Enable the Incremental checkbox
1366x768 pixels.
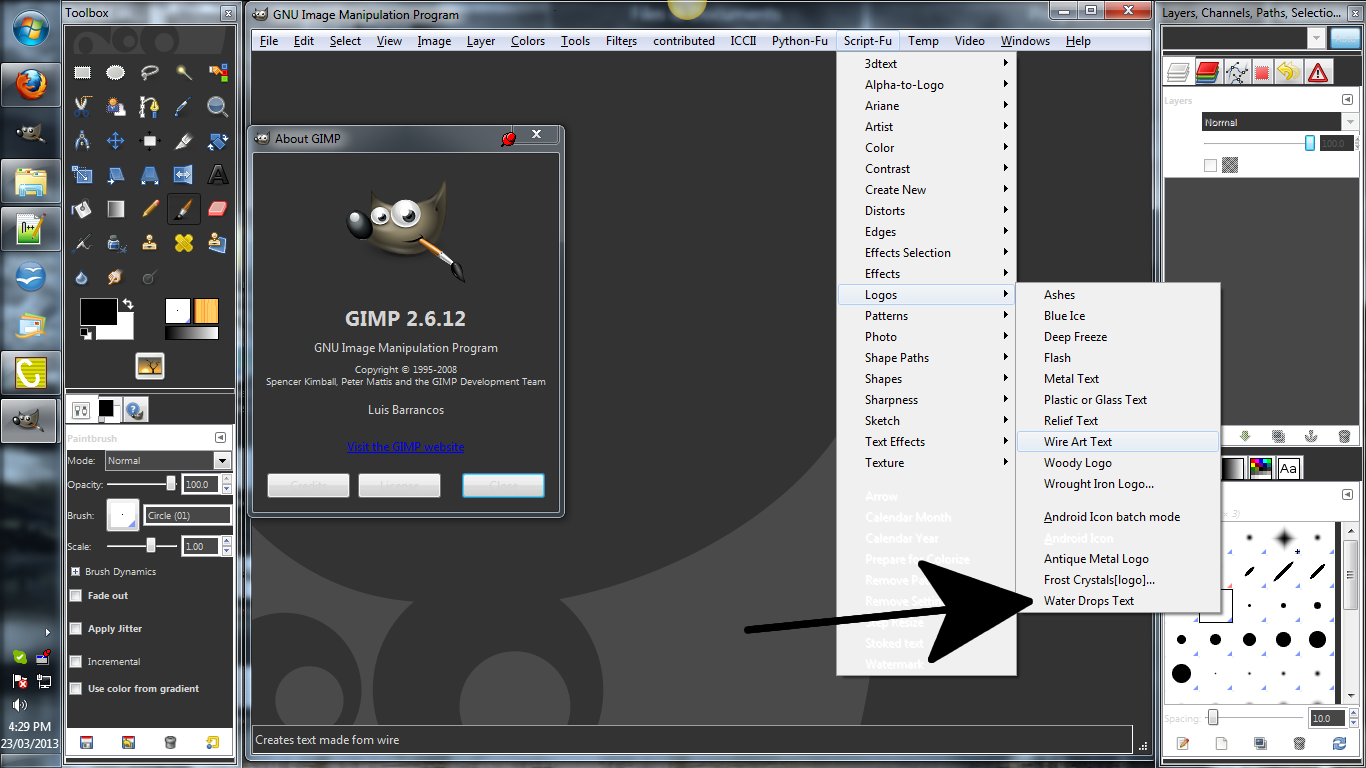[x=76, y=662]
